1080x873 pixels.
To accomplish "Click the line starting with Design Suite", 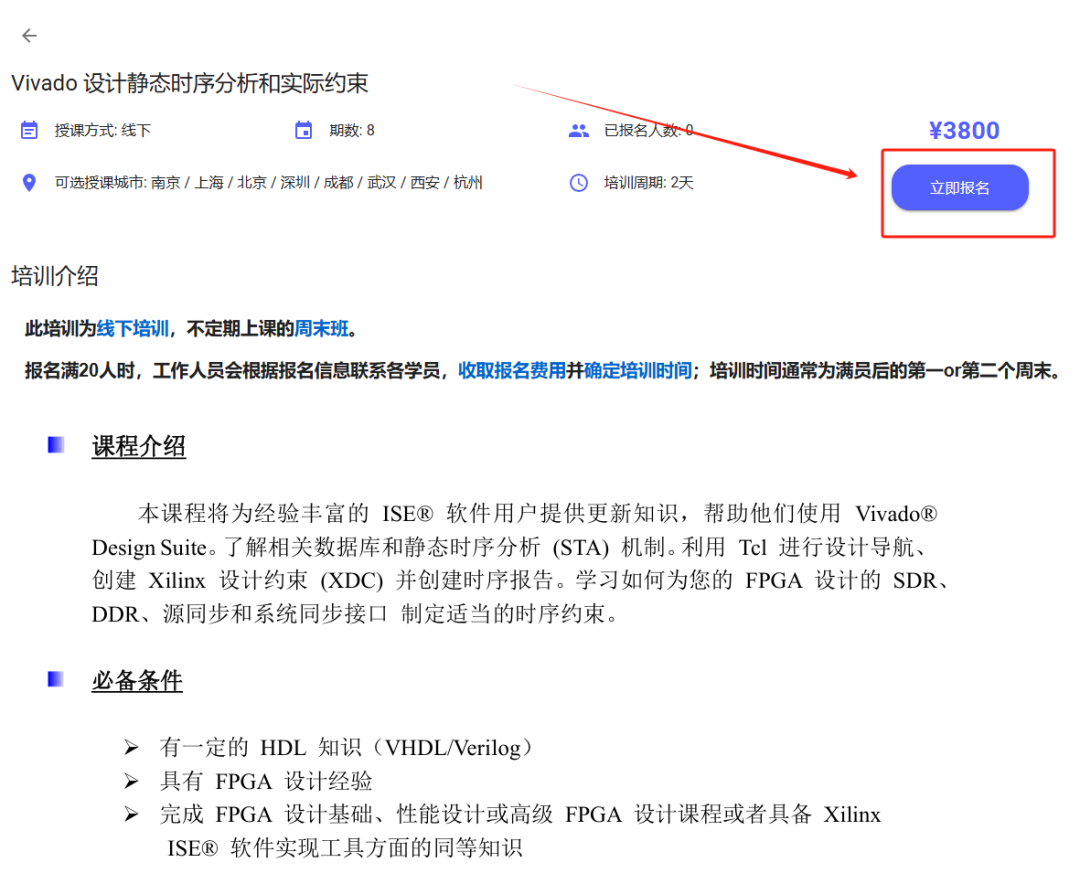I will [x=512, y=547].
